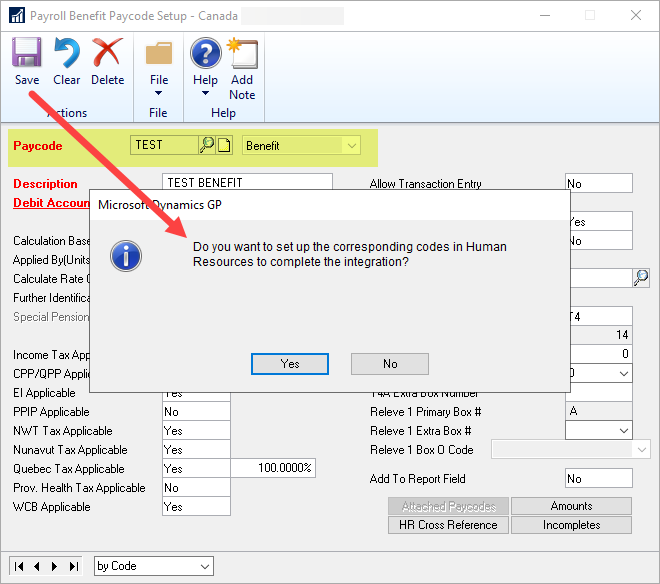Image resolution: width=660 pixels, height=584 pixels.
Task: Click the Amounts button
Action: (x=571, y=506)
